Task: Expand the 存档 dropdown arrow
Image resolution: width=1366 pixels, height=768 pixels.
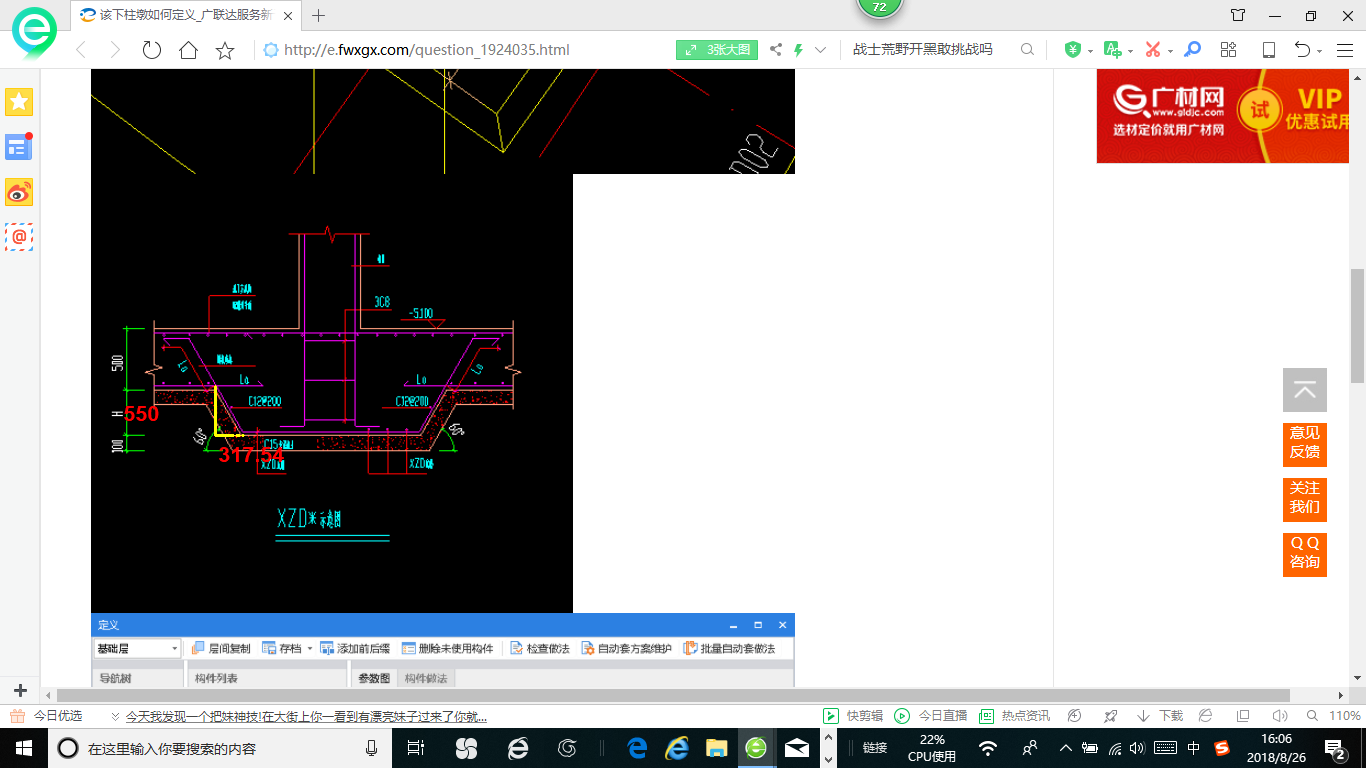Action: (x=310, y=648)
